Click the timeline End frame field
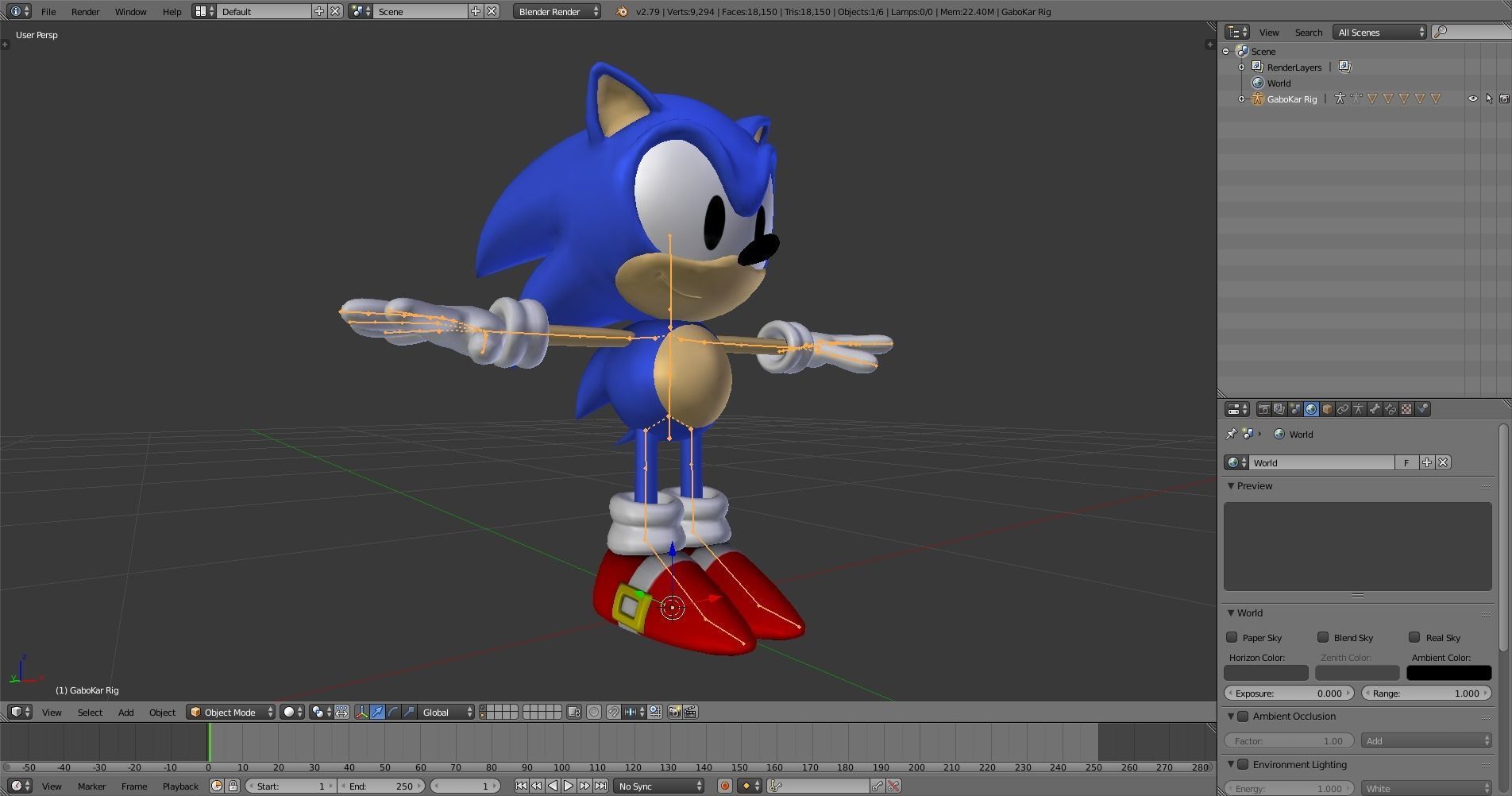 pos(381,786)
